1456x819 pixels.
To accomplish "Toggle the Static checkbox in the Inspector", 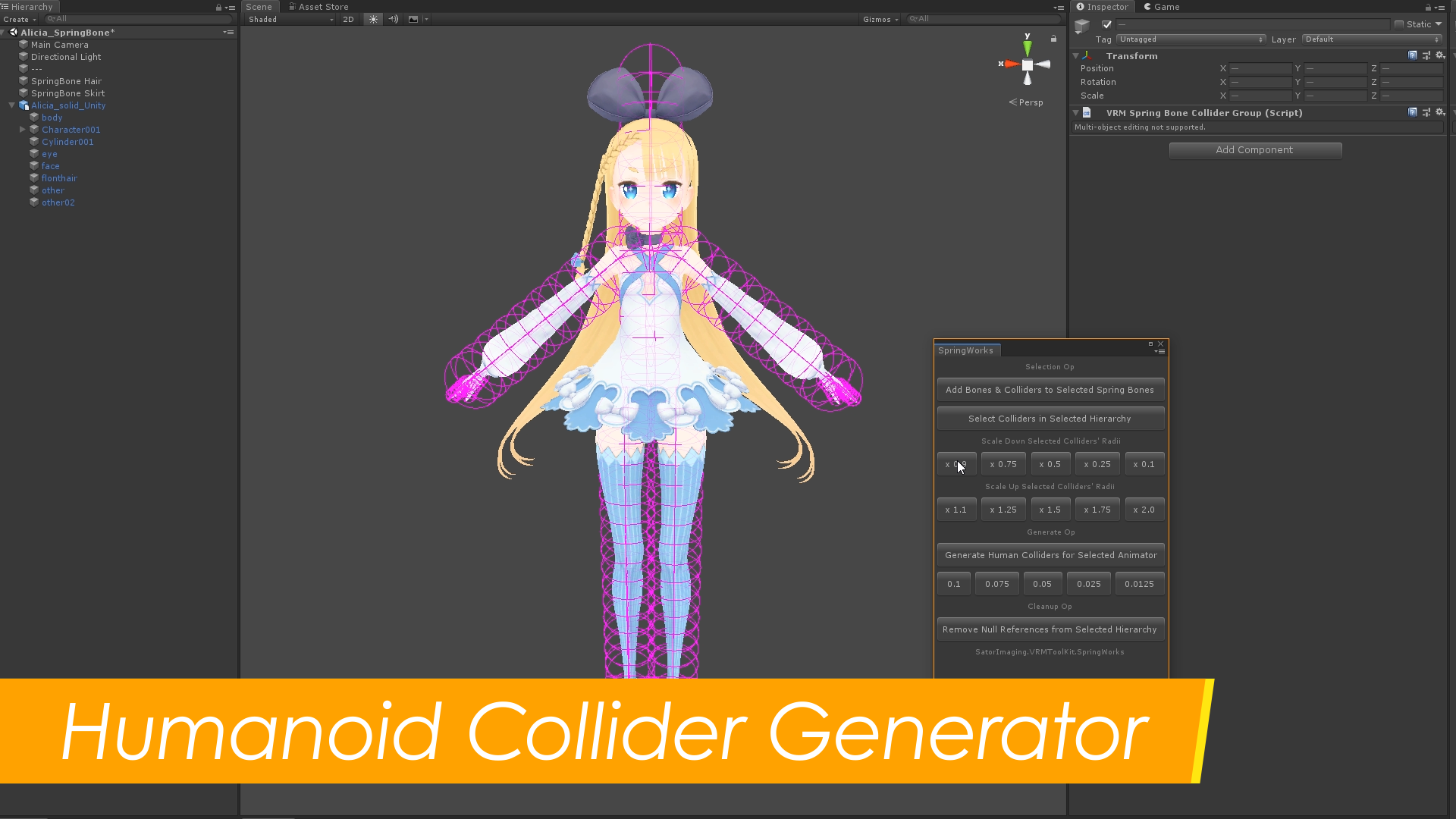I will click(1399, 24).
